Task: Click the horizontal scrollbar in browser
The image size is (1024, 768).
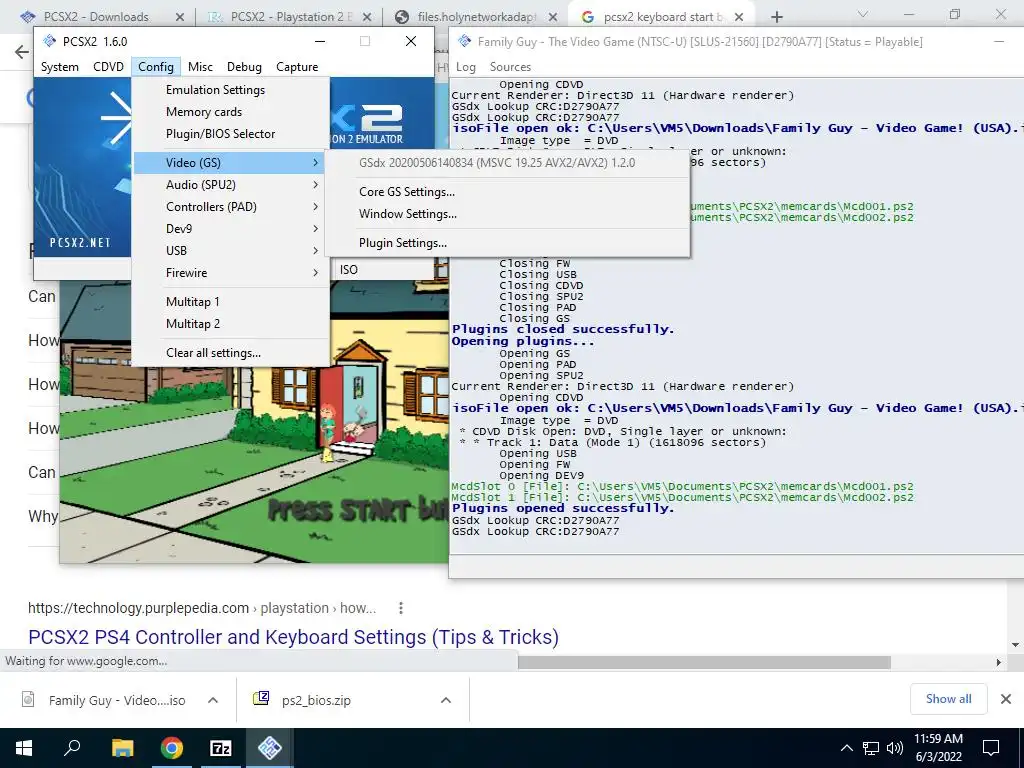Action: 705,662
